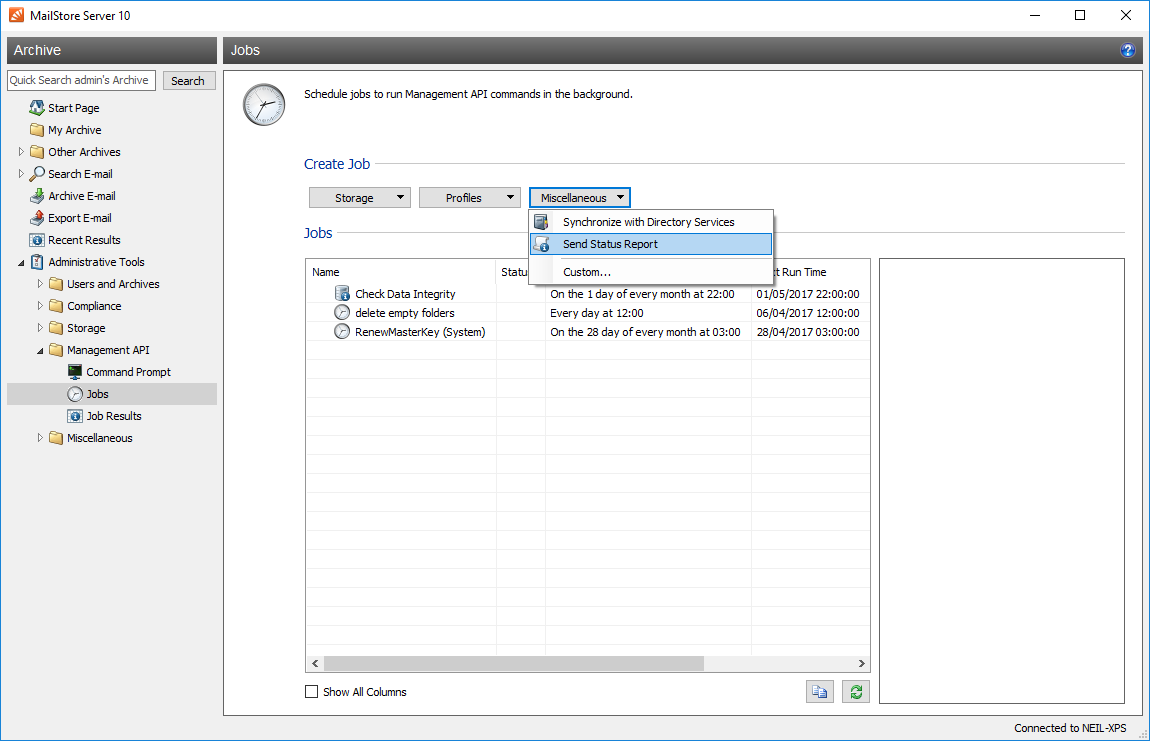
Task: Click the delete empty folders clock icon
Action: [x=342, y=313]
